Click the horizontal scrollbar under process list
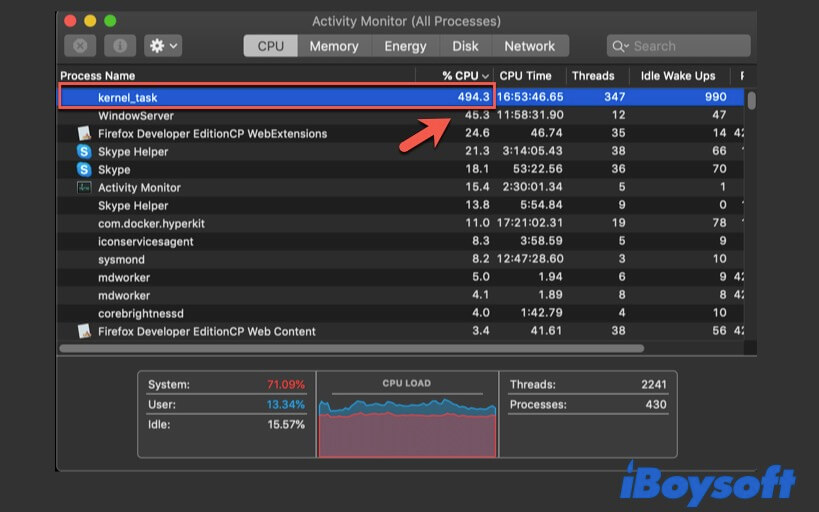The width and height of the screenshot is (819, 512). coord(350,348)
